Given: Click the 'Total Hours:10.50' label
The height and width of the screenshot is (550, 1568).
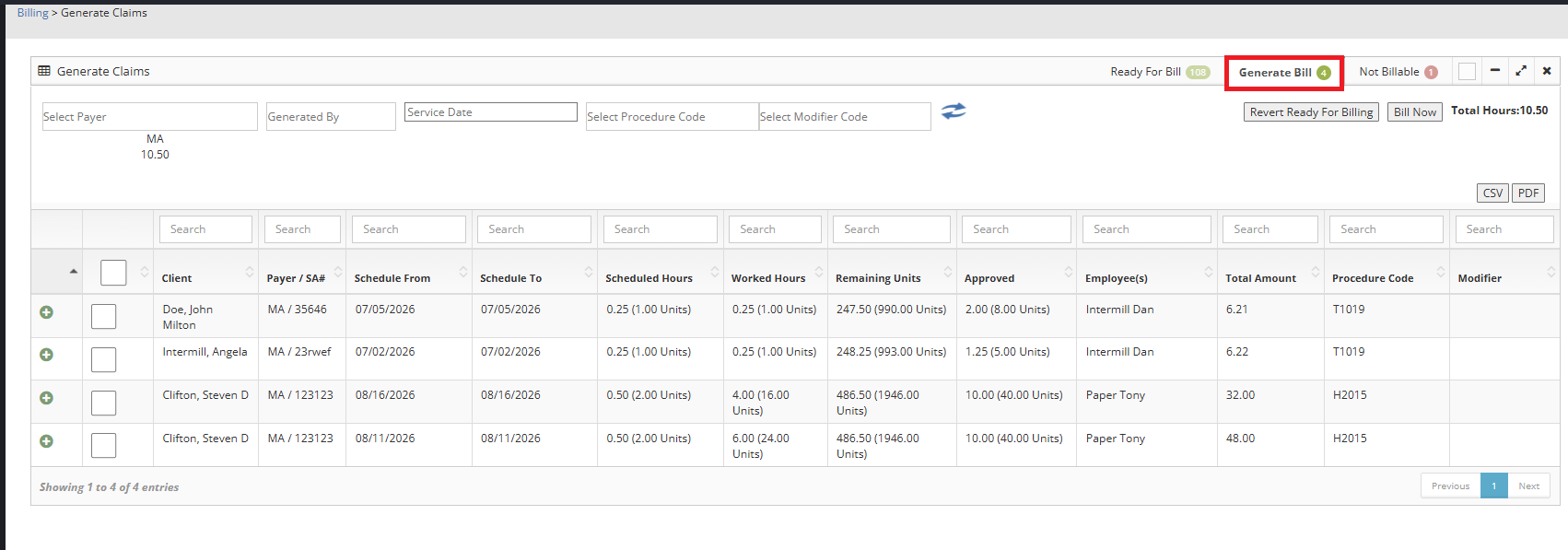Looking at the screenshot, I should [x=1499, y=111].
